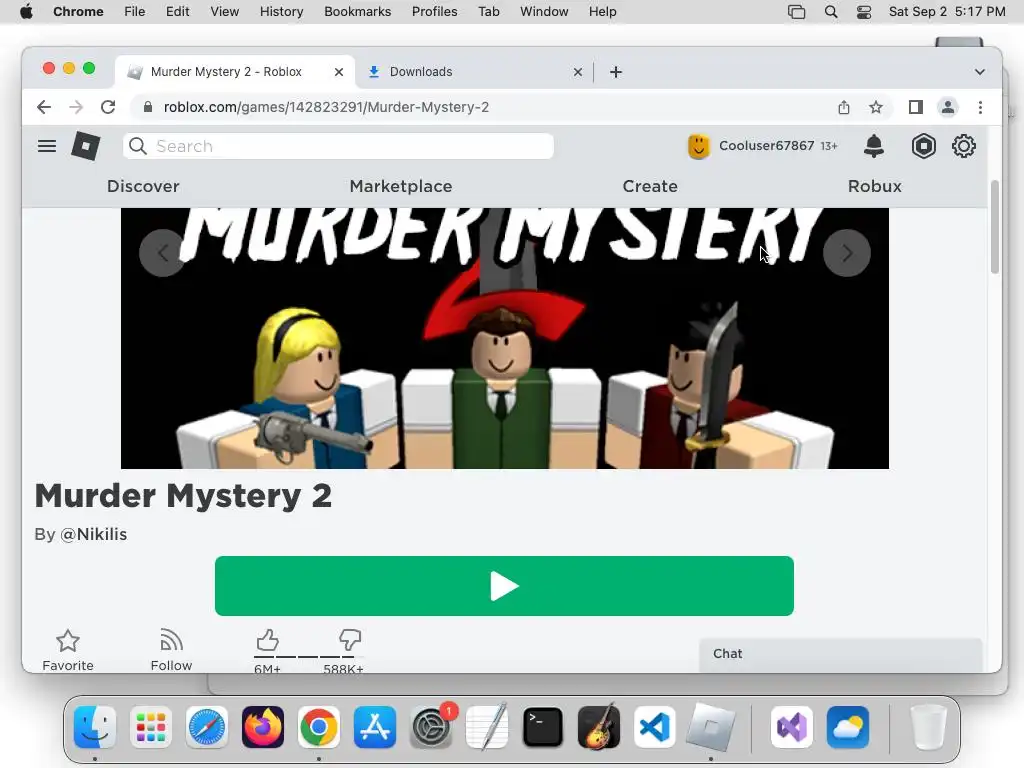Screen dimensions: 1024x768
Task: Bookmark this page with the star
Action: tap(876, 107)
